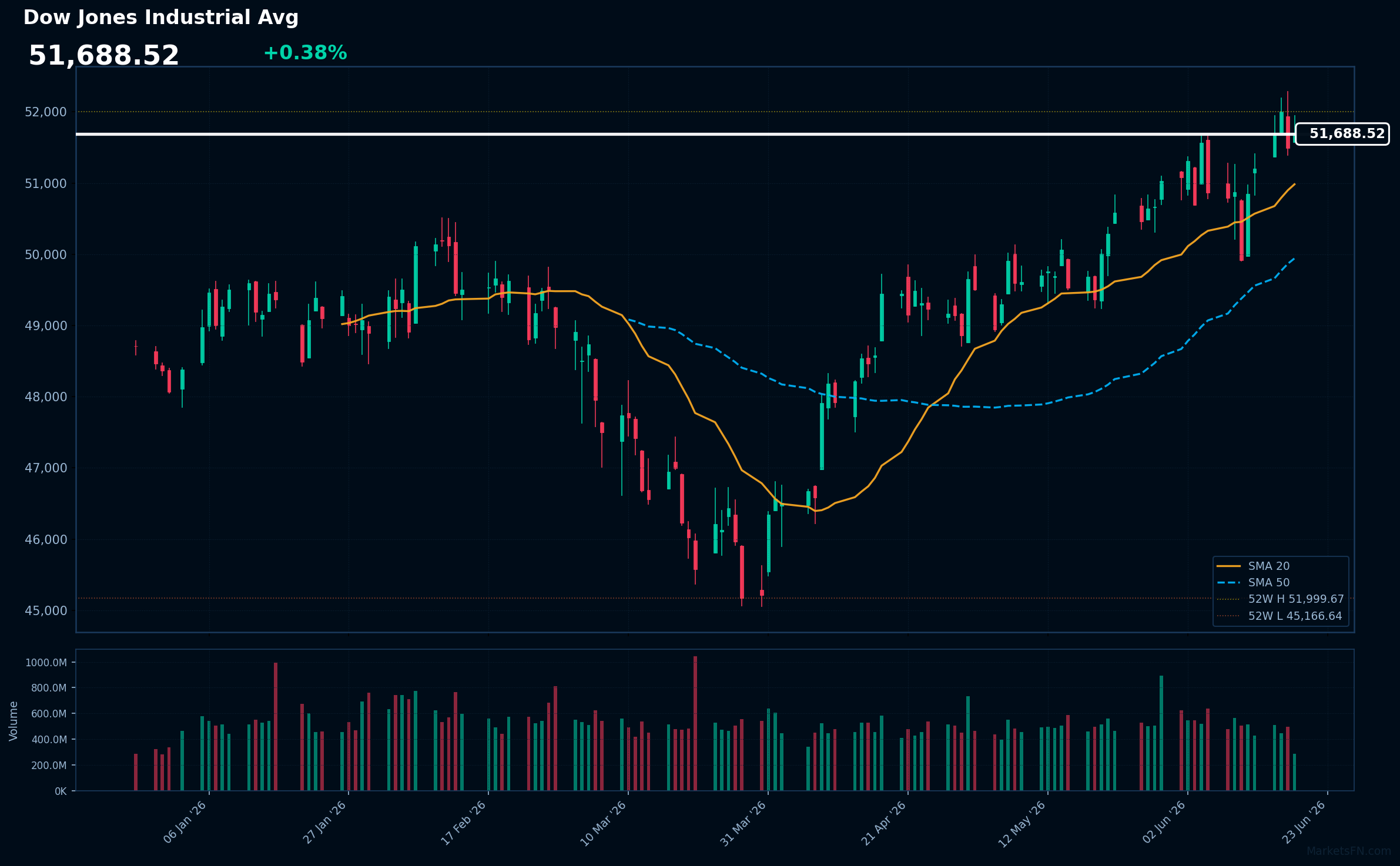
Task: Select the SMA 20 legend entry
Action: click(x=1253, y=566)
